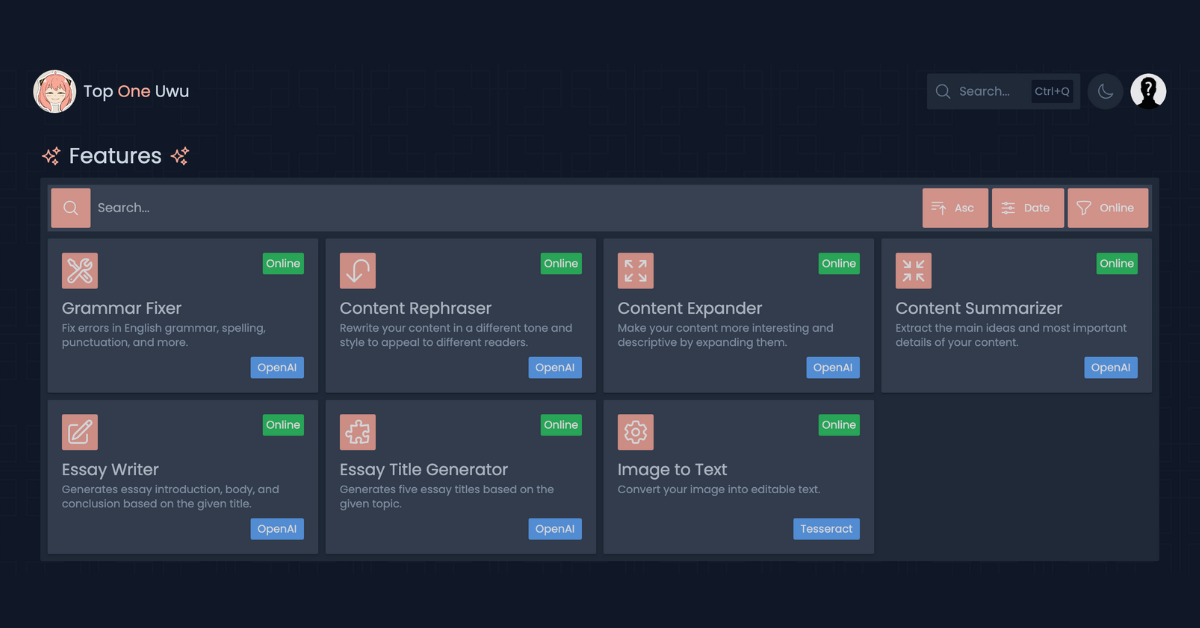Image resolution: width=1200 pixels, height=628 pixels.
Task: Click the Image to Text gear icon
Action: coord(636,432)
